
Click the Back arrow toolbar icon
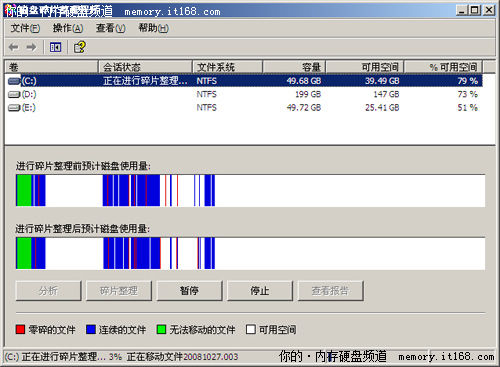[13, 47]
